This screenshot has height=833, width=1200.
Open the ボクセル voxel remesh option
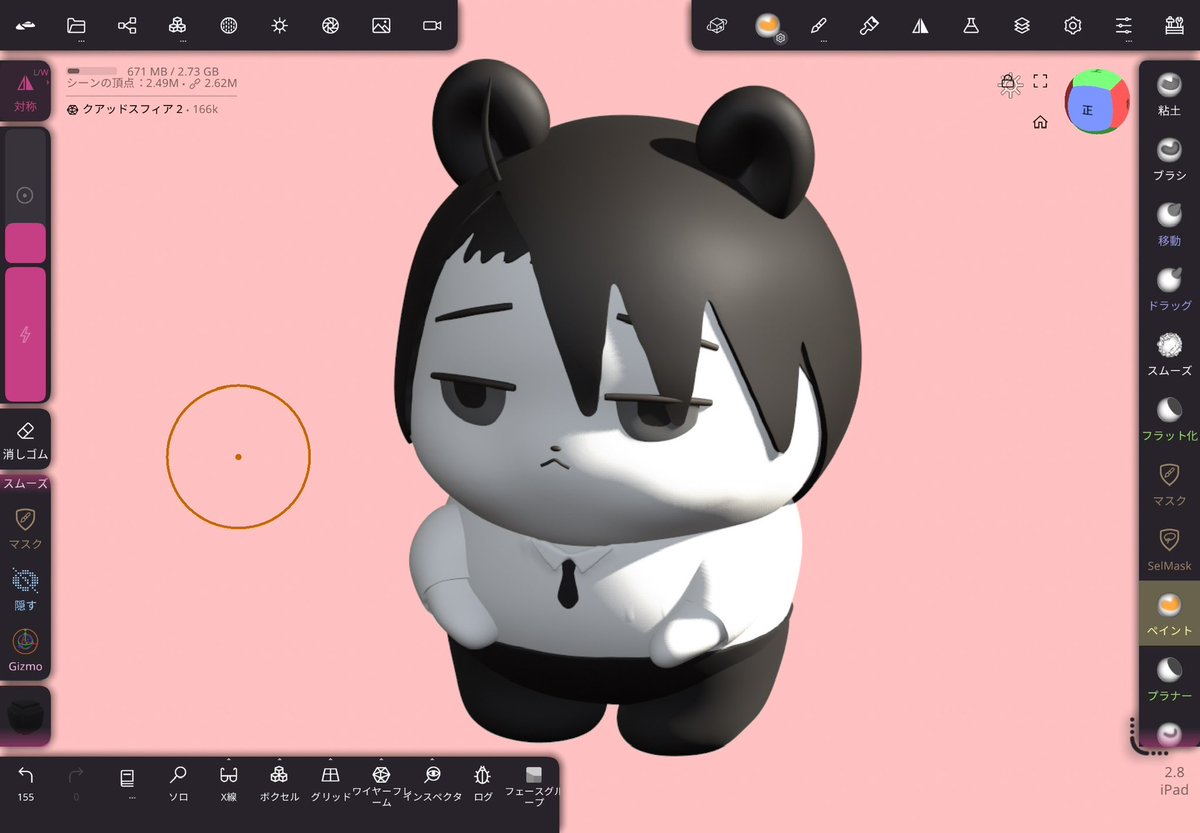tap(279, 783)
